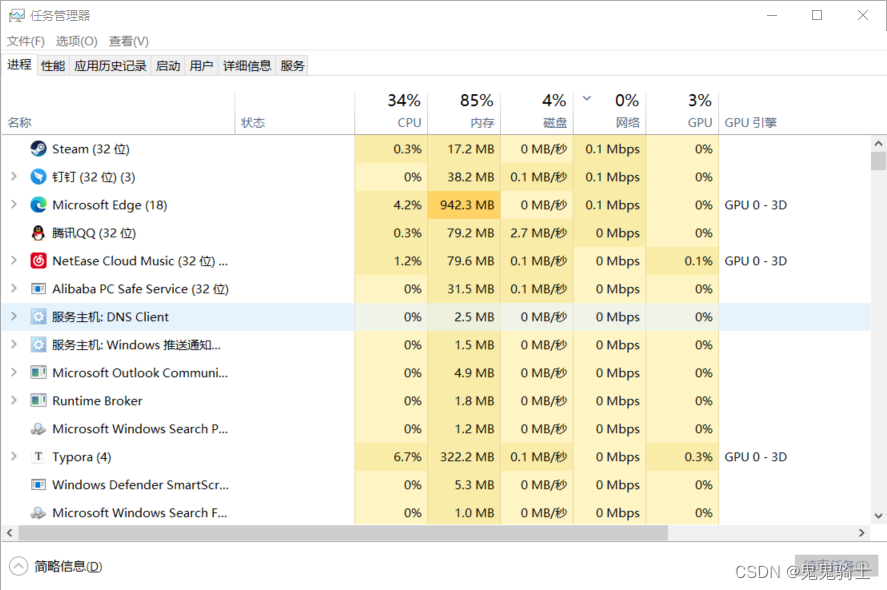This screenshot has width=887, height=590.
Task: Click the NetEase Cloud Music icon
Action: click(38, 261)
